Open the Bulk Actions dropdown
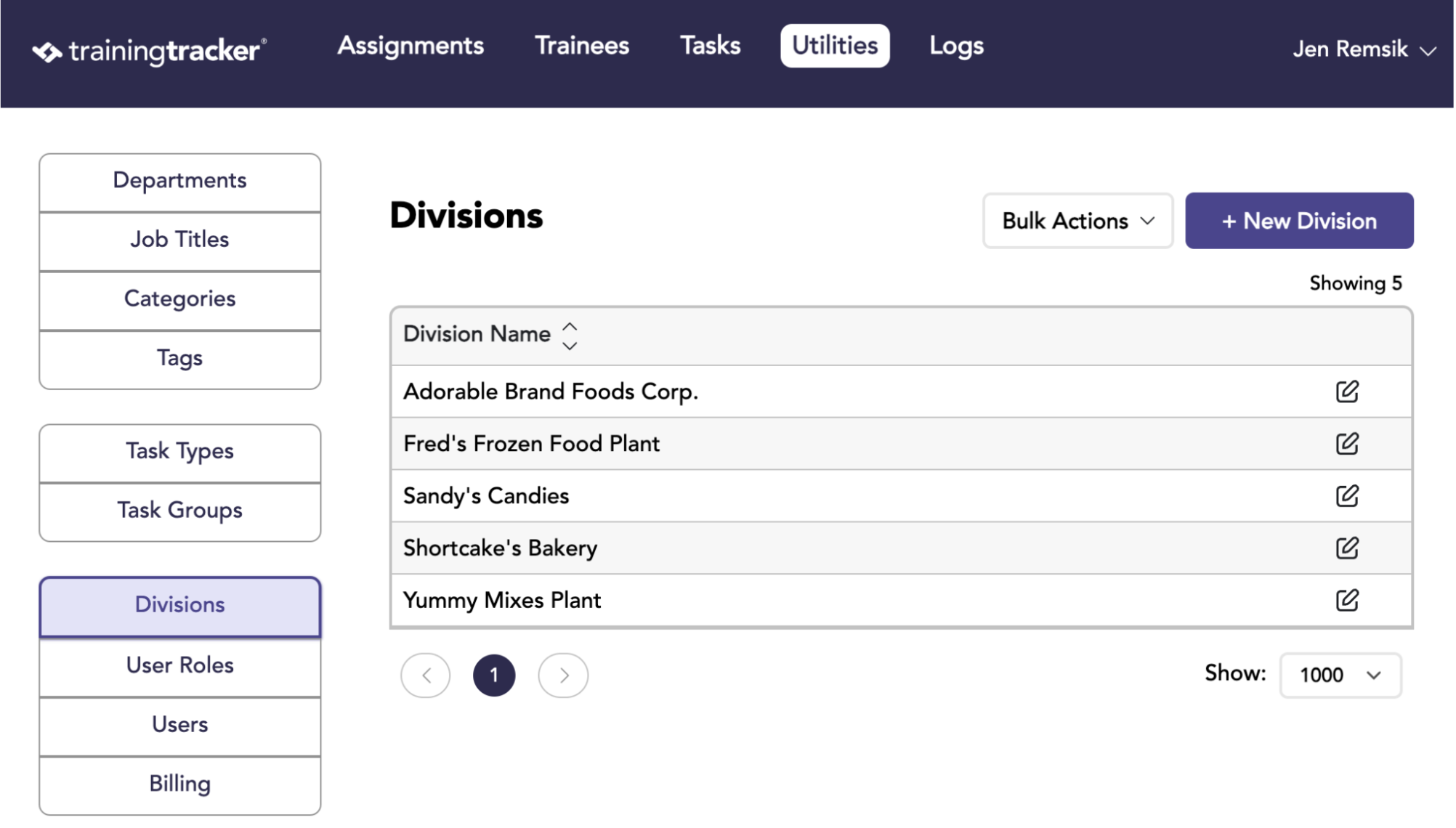The height and width of the screenshot is (828, 1456). click(x=1078, y=221)
